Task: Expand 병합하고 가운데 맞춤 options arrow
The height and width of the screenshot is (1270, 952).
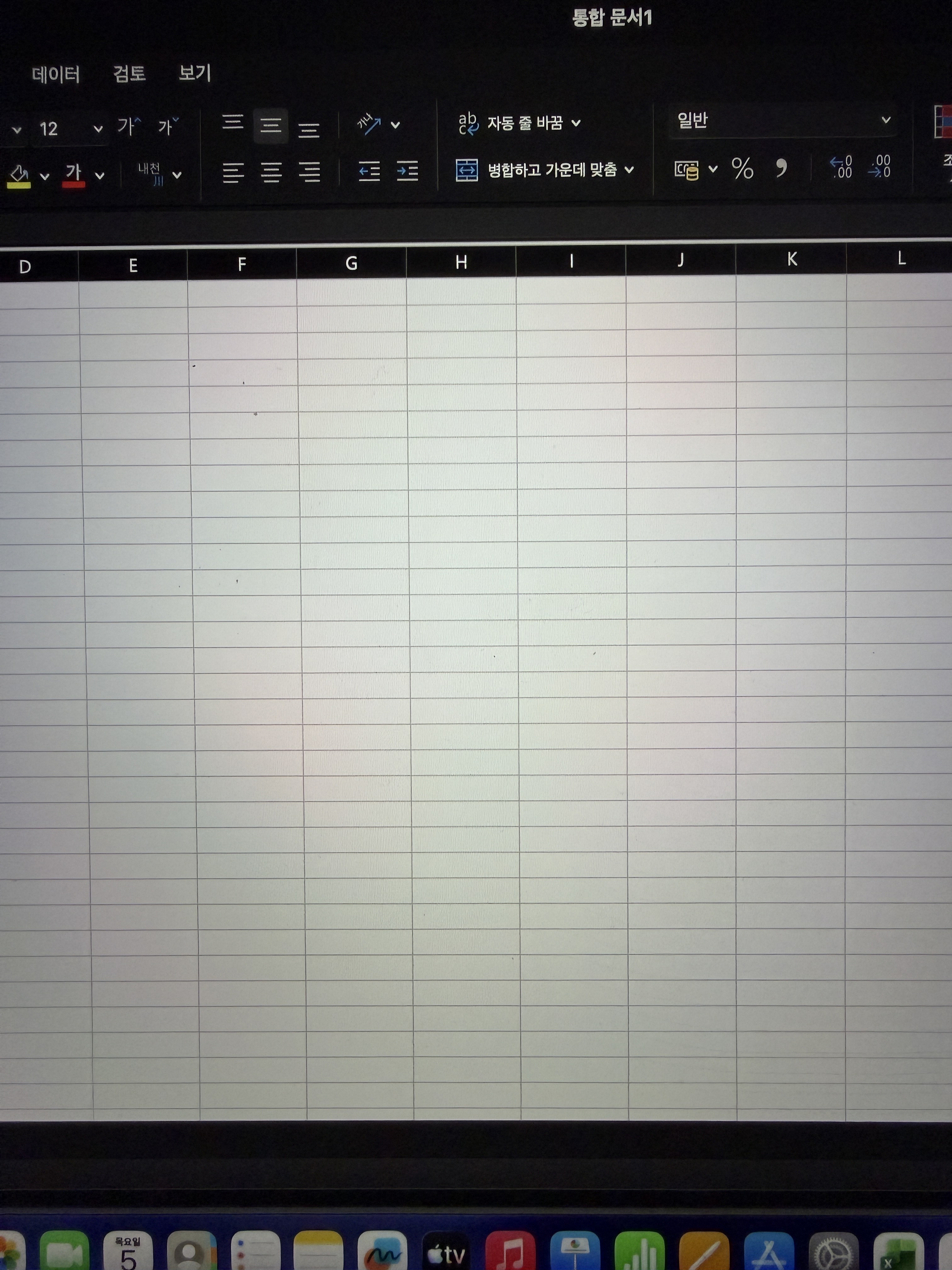Action: [629, 169]
